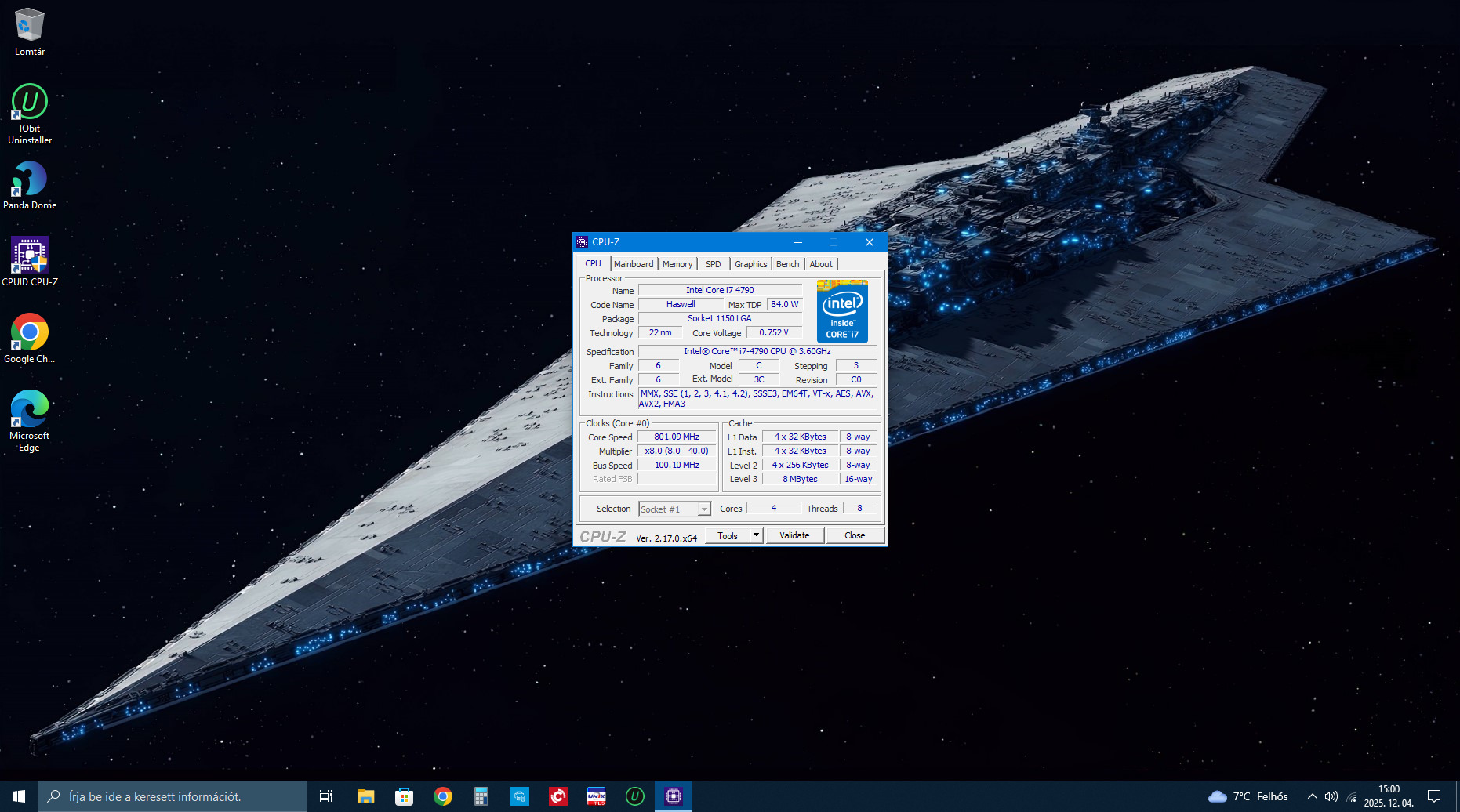This screenshot has width=1460, height=812.
Task: Open the About tab
Action: pyautogui.click(x=821, y=264)
